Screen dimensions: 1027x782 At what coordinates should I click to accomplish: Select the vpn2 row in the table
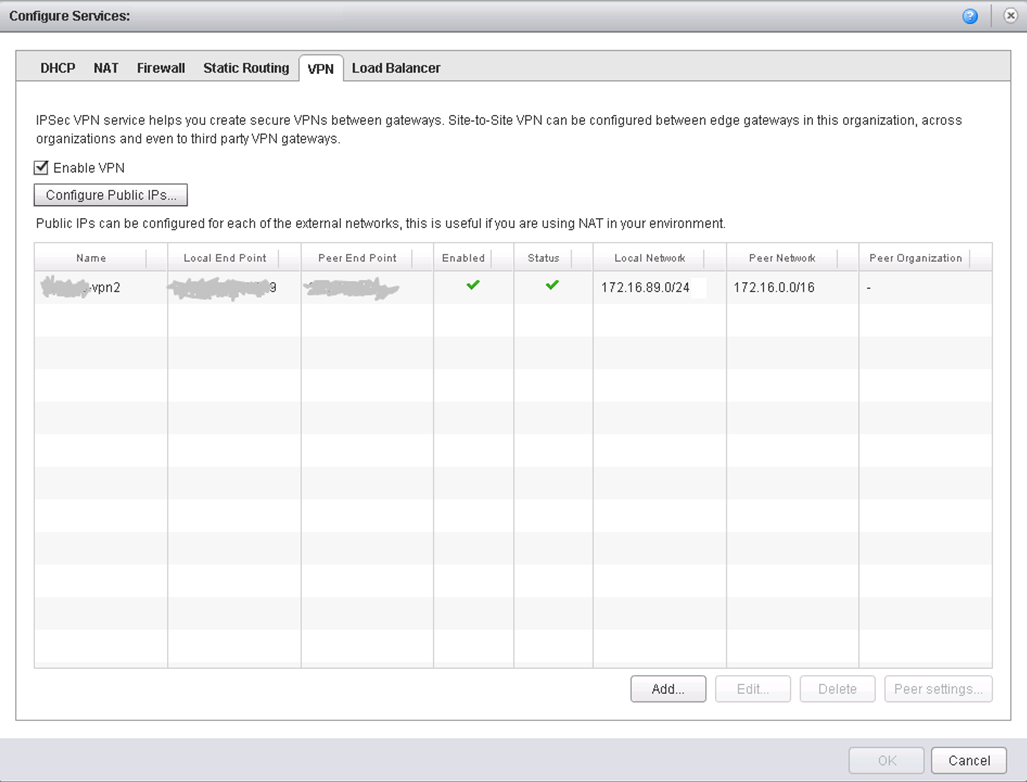coord(100,288)
